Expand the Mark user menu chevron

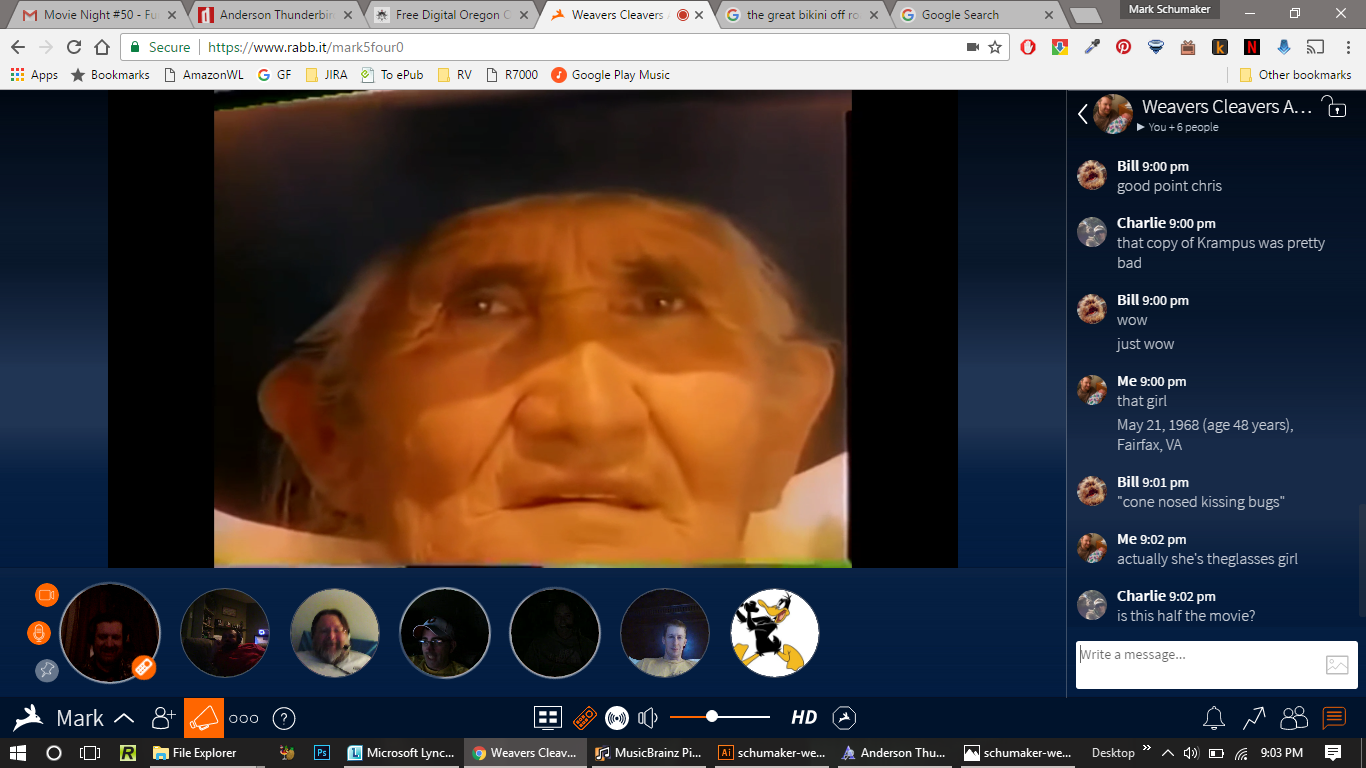click(x=124, y=718)
